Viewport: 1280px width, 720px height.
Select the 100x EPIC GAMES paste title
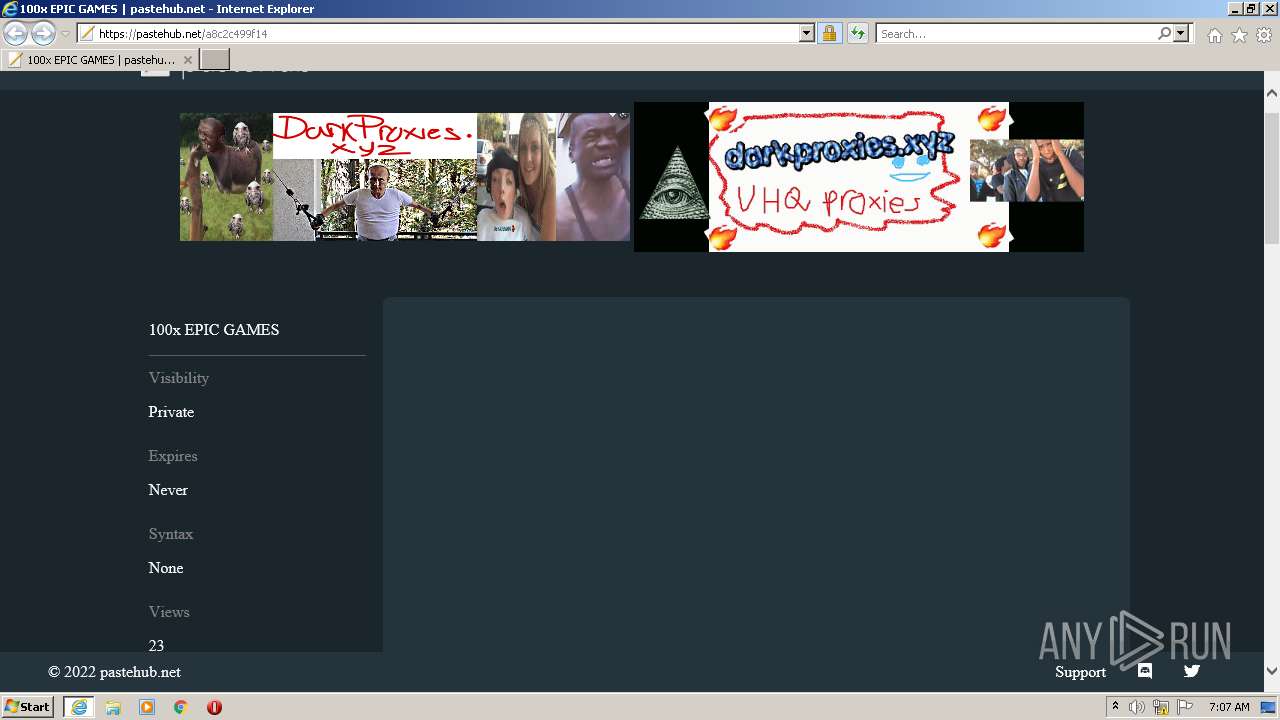[214, 330]
